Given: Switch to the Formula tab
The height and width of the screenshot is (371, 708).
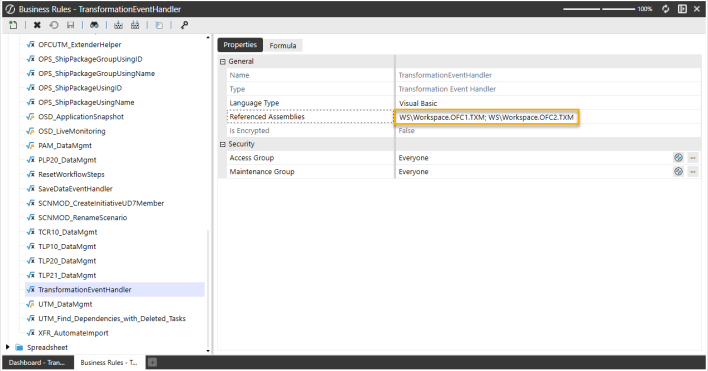Looking at the screenshot, I should 283,46.
